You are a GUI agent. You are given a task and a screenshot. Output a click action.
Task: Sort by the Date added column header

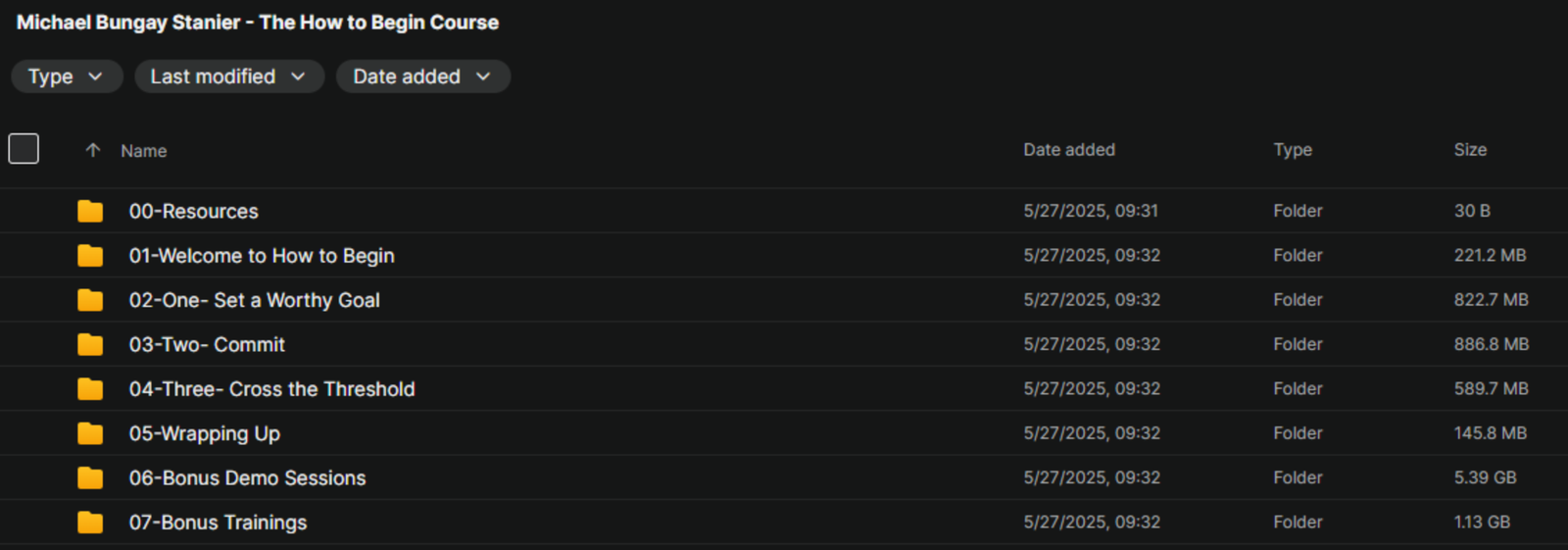(x=1069, y=150)
